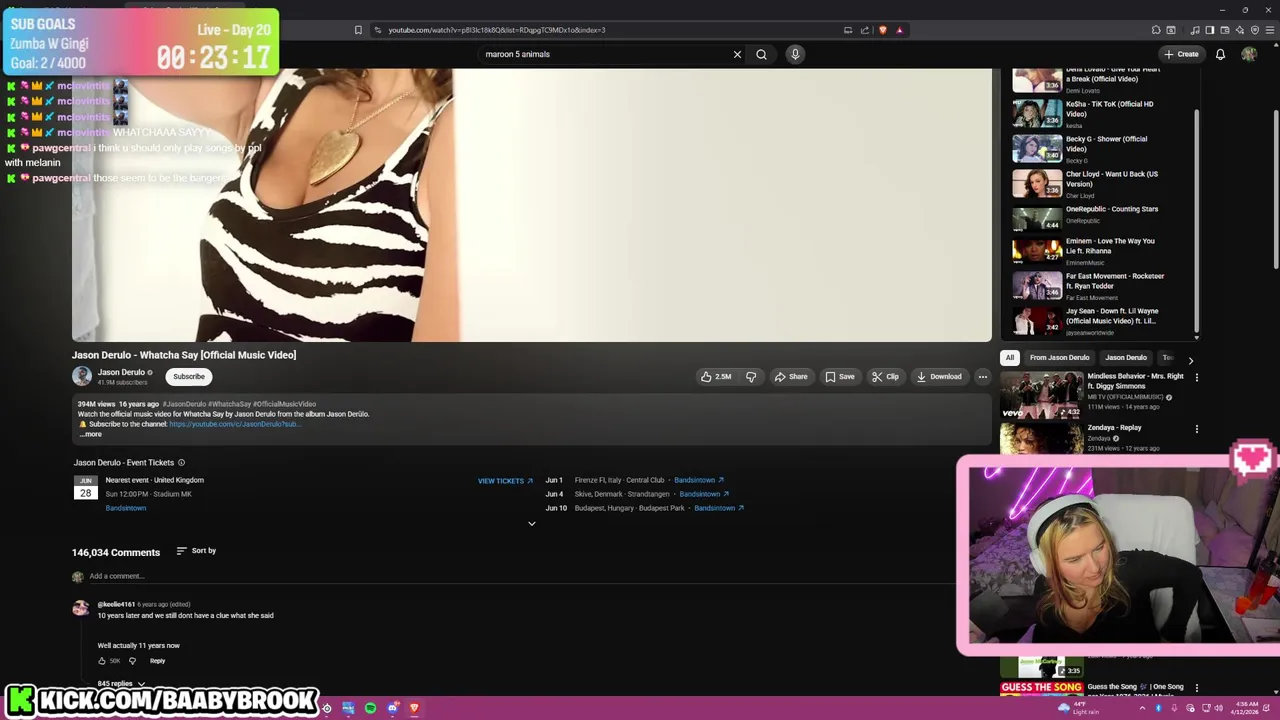
Task: Click the VIEW TICKETS link
Action: click(505, 481)
